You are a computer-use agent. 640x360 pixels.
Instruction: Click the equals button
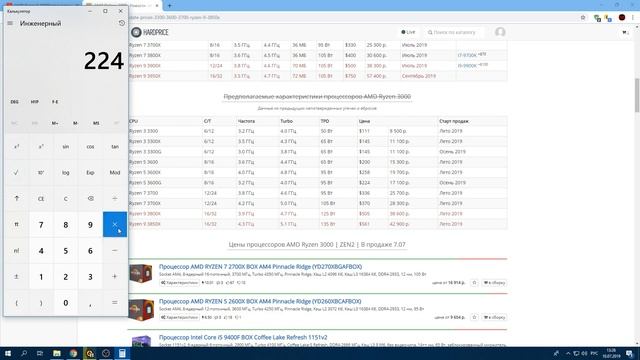[x=115, y=303]
